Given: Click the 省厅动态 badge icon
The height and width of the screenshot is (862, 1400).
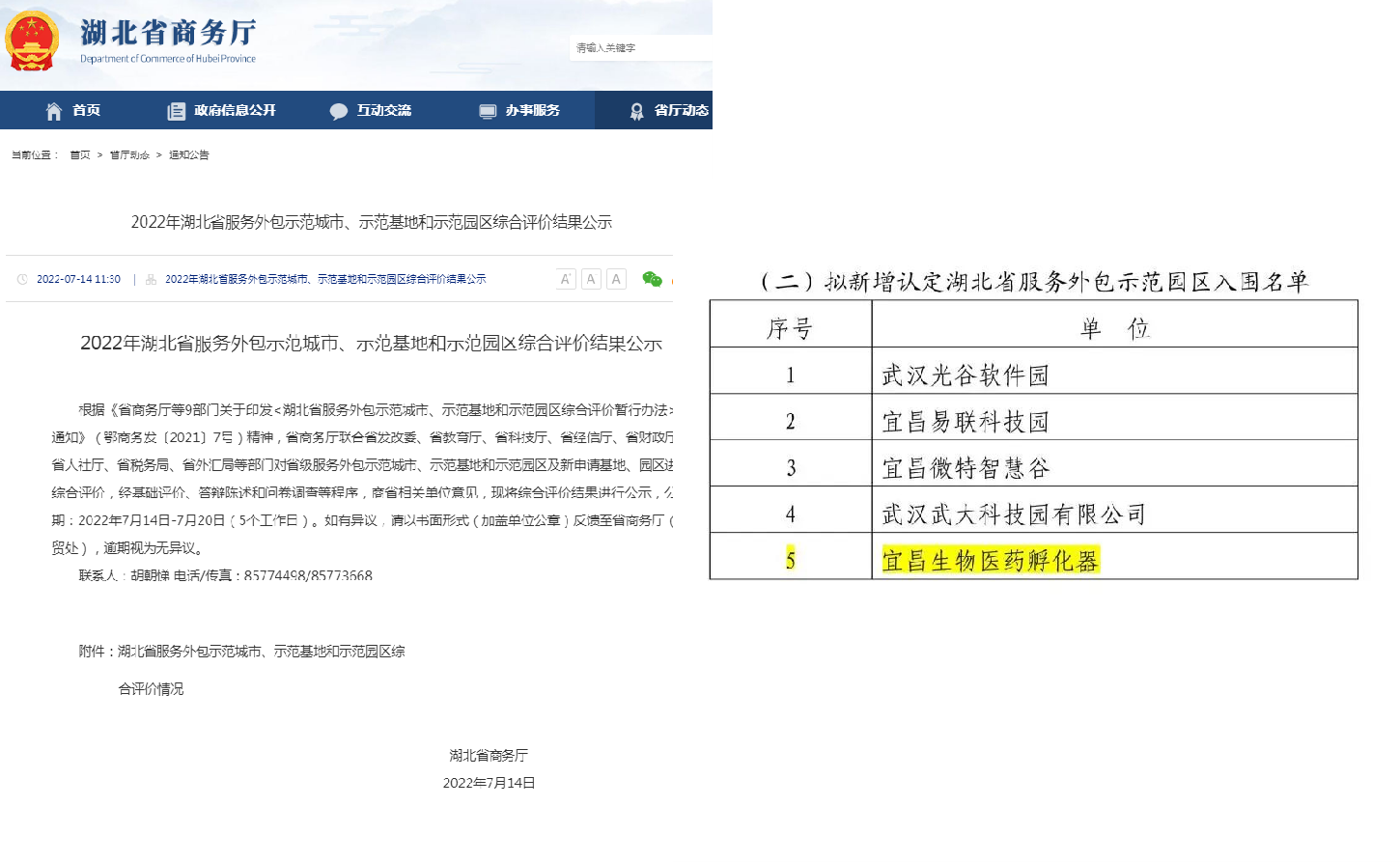Looking at the screenshot, I should 636,111.
